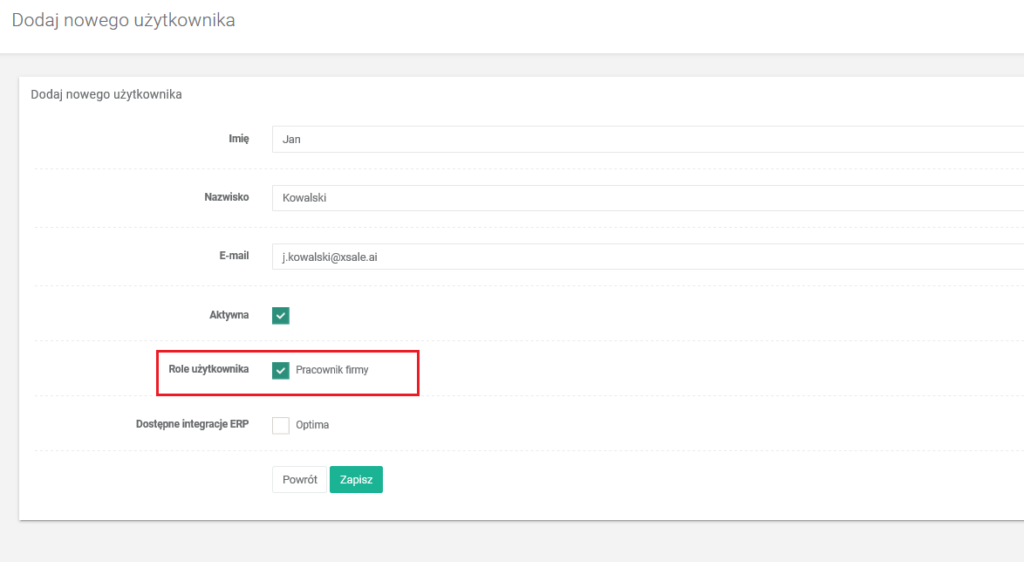This screenshot has height=562, width=1024.
Task: Click the large page title heading
Action: (123, 20)
